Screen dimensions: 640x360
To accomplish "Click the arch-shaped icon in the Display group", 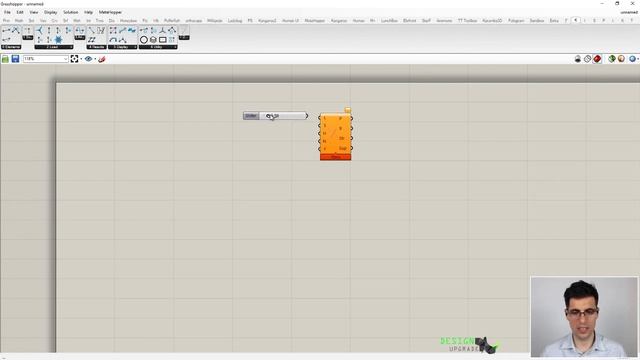I will pos(113,40).
